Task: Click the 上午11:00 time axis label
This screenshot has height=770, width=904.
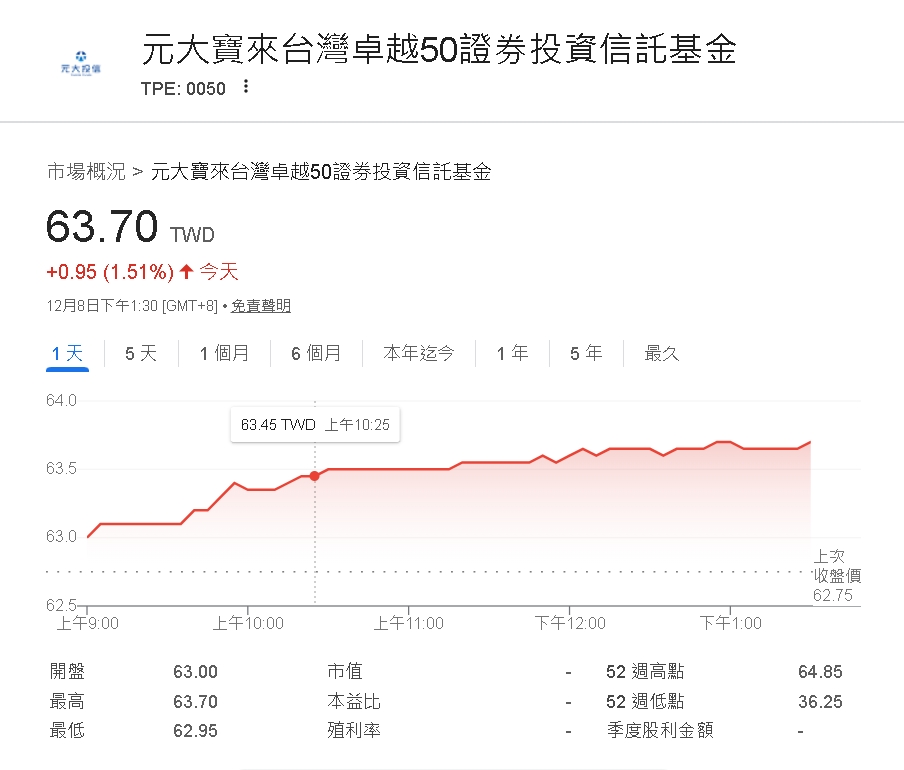Action: 408,623
